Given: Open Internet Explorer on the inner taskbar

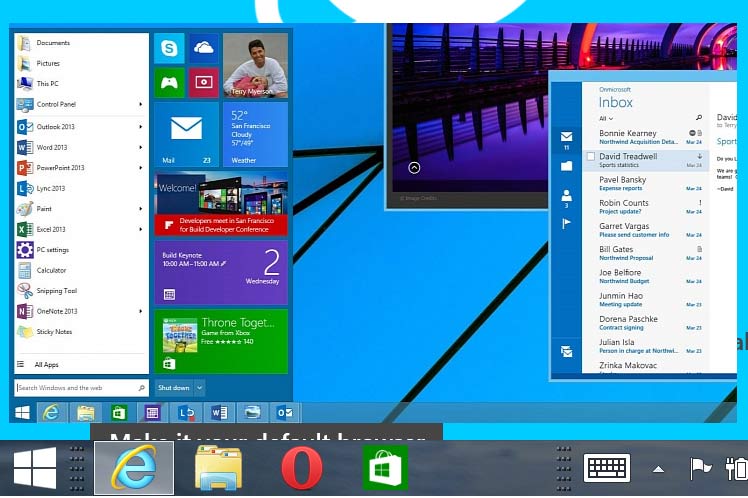Looking at the screenshot, I should pyautogui.click(x=52, y=413).
